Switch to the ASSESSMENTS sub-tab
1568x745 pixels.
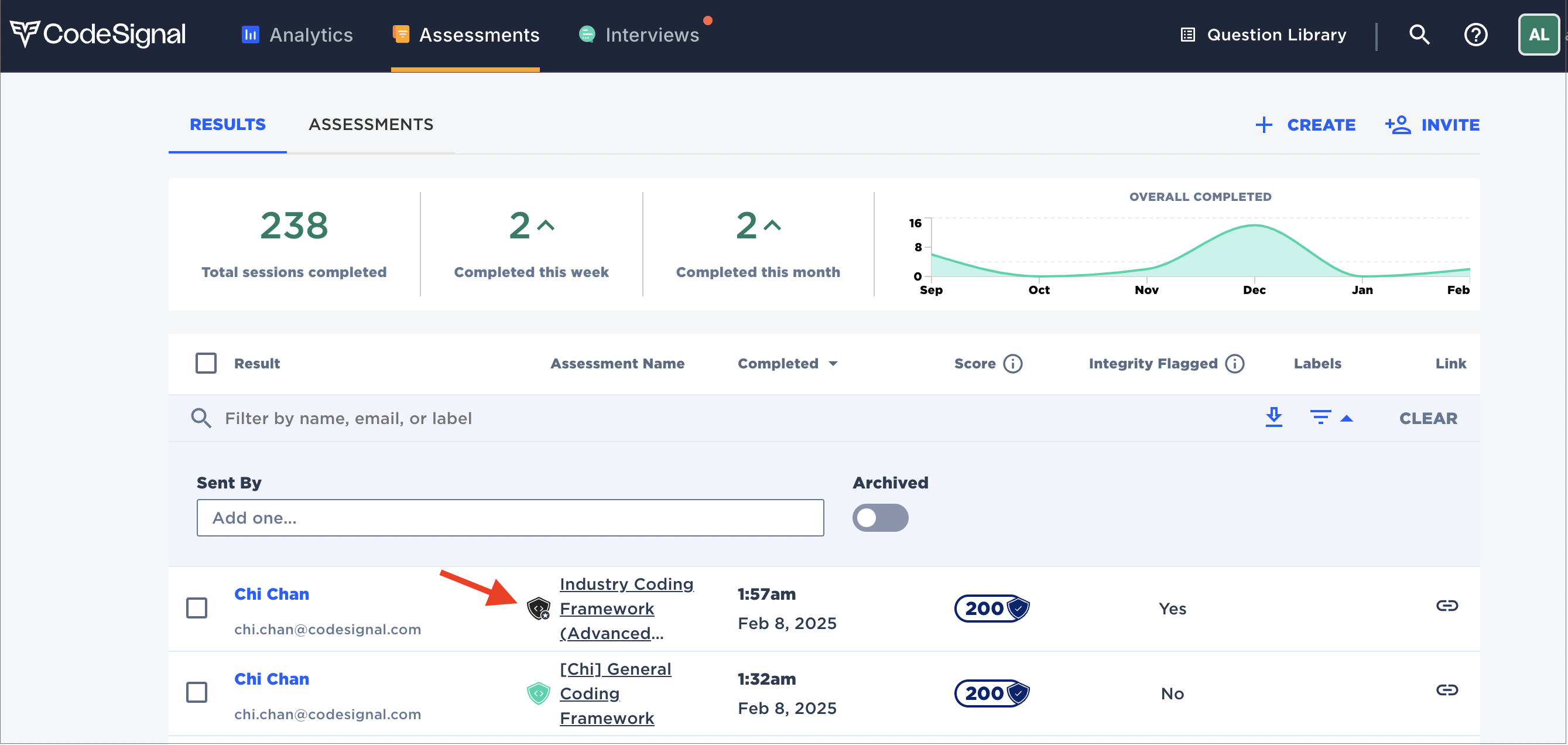371,125
